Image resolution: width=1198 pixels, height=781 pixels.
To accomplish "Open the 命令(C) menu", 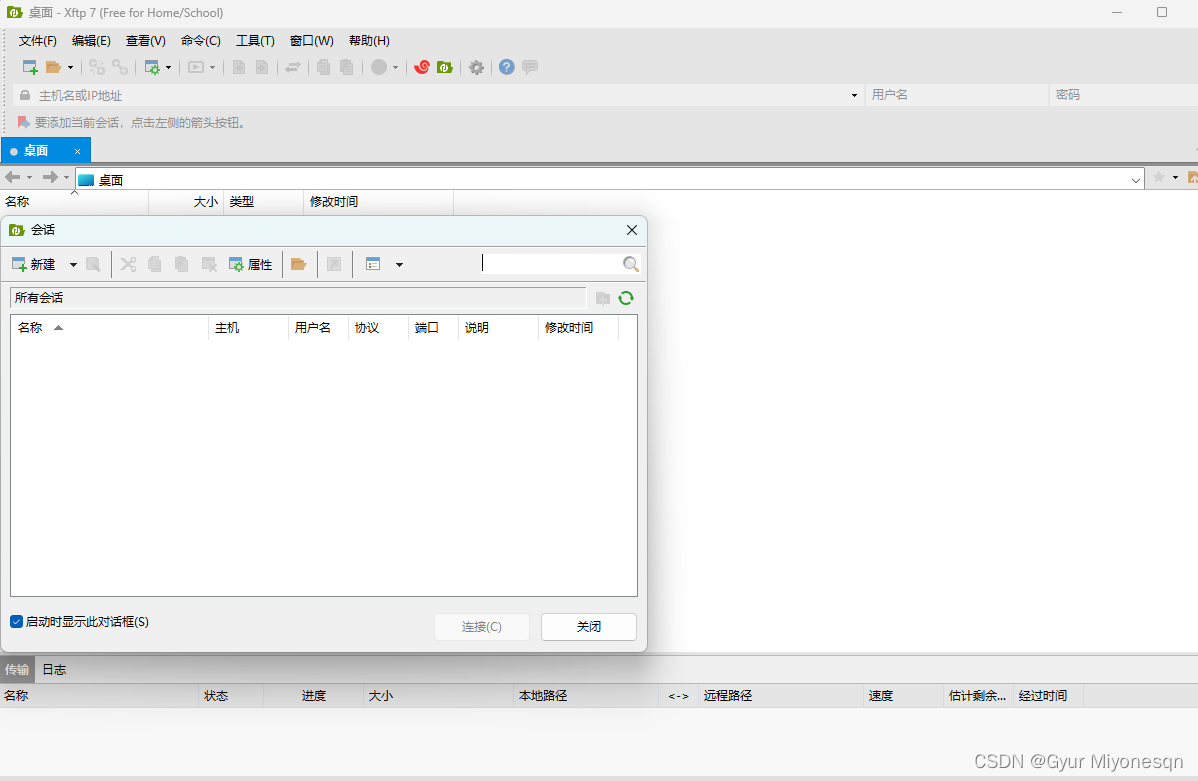I will 200,41.
